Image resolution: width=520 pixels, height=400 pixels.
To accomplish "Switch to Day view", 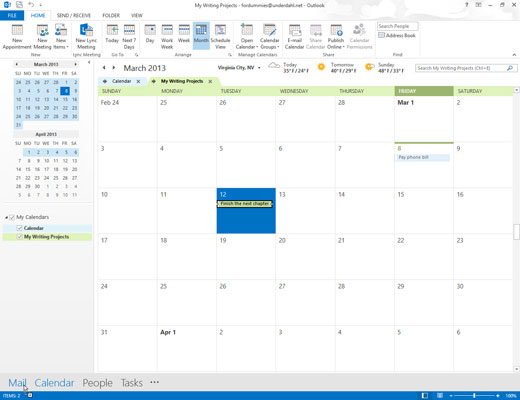I will (x=150, y=34).
